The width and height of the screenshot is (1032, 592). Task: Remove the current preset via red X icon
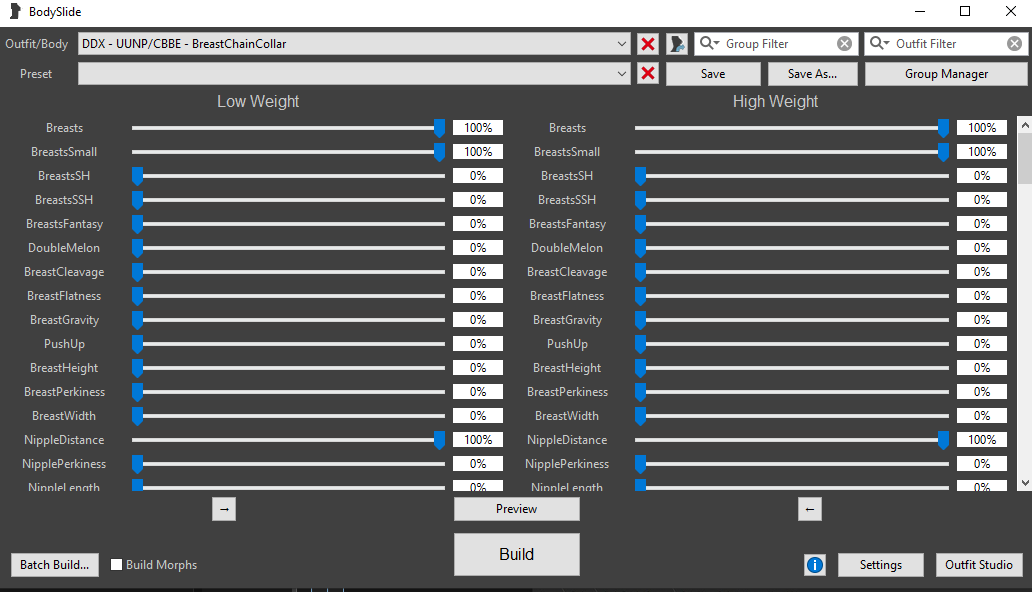647,73
